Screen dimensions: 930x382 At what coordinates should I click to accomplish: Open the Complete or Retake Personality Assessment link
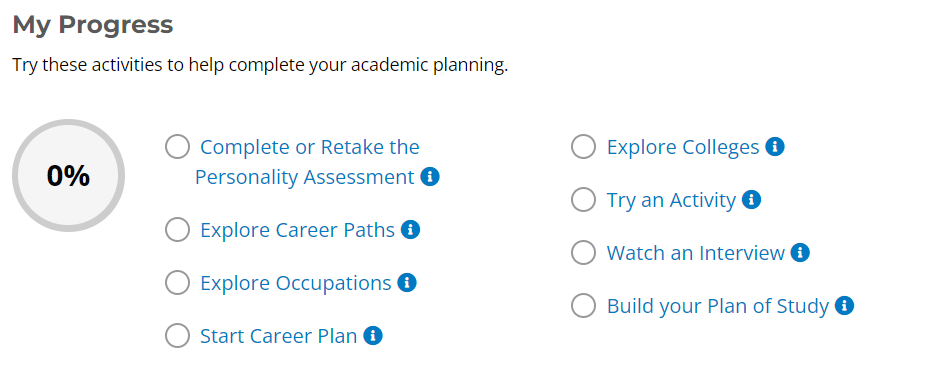click(x=307, y=162)
